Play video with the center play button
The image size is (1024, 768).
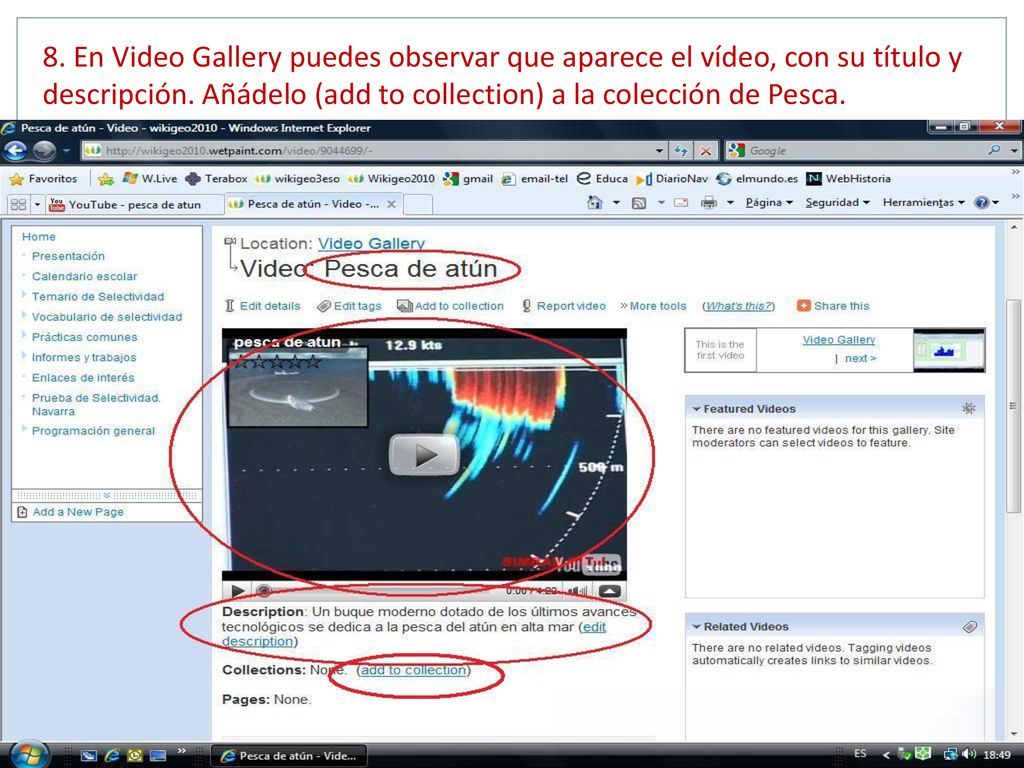pyautogui.click(x=424, y=455)
